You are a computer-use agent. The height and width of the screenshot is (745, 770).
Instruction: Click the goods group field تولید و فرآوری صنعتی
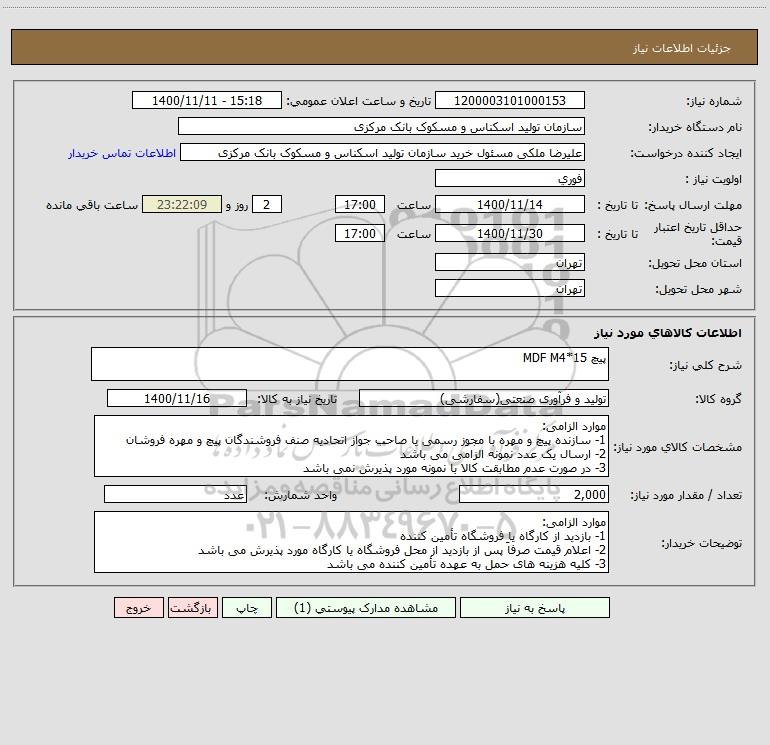484,398
